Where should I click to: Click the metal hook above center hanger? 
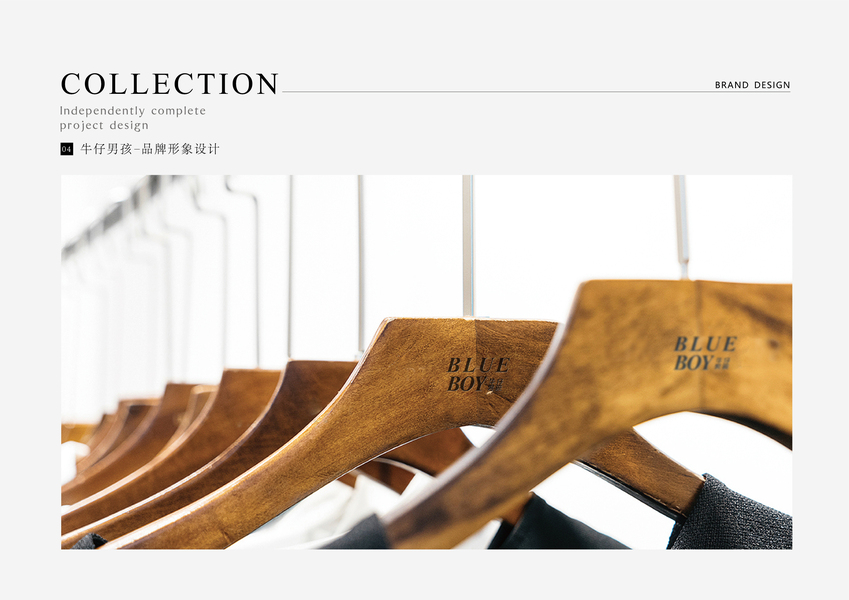[x=468, y=246]
